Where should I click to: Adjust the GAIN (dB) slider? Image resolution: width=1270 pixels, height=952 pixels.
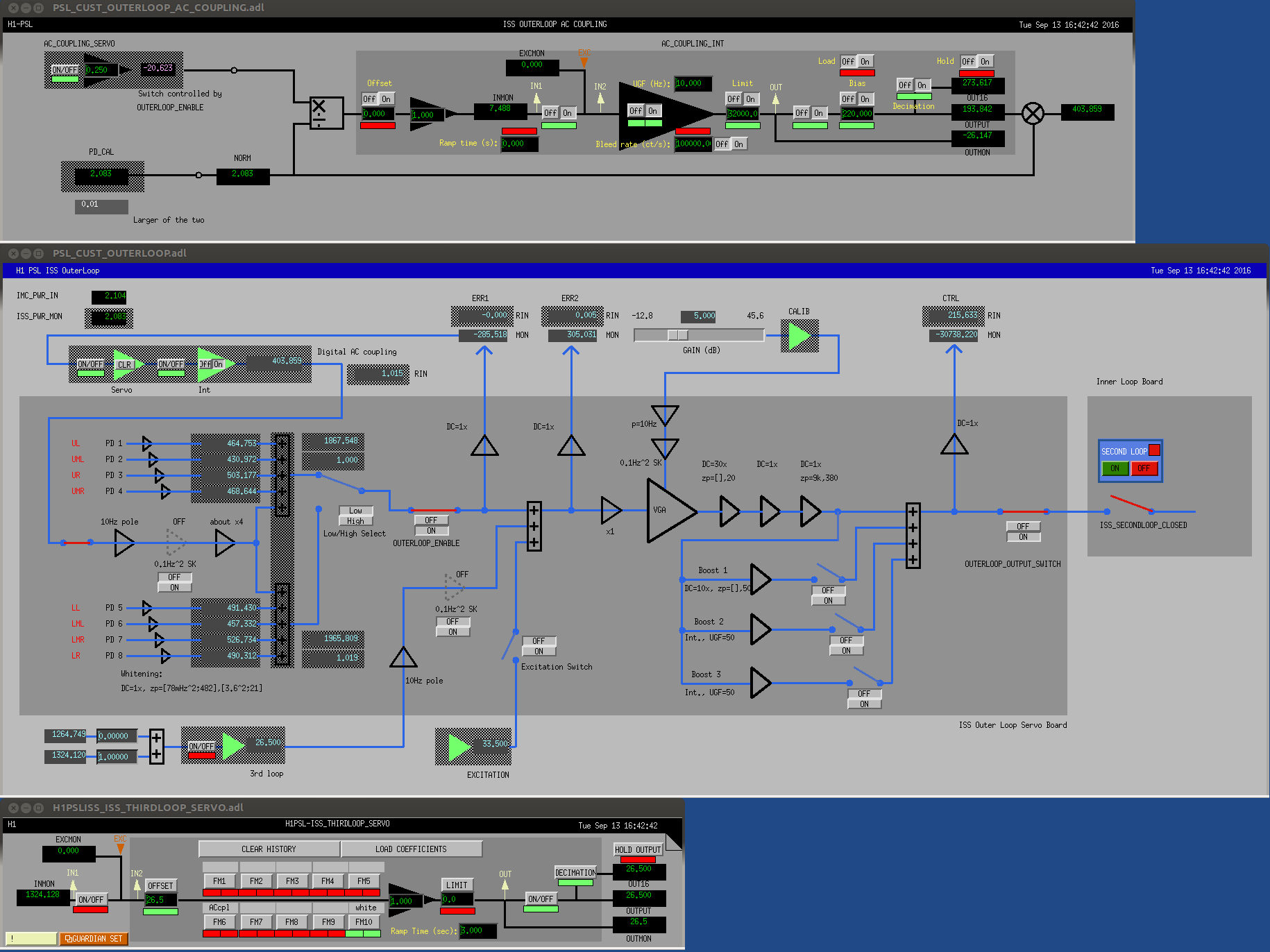(x=699, y=335)
